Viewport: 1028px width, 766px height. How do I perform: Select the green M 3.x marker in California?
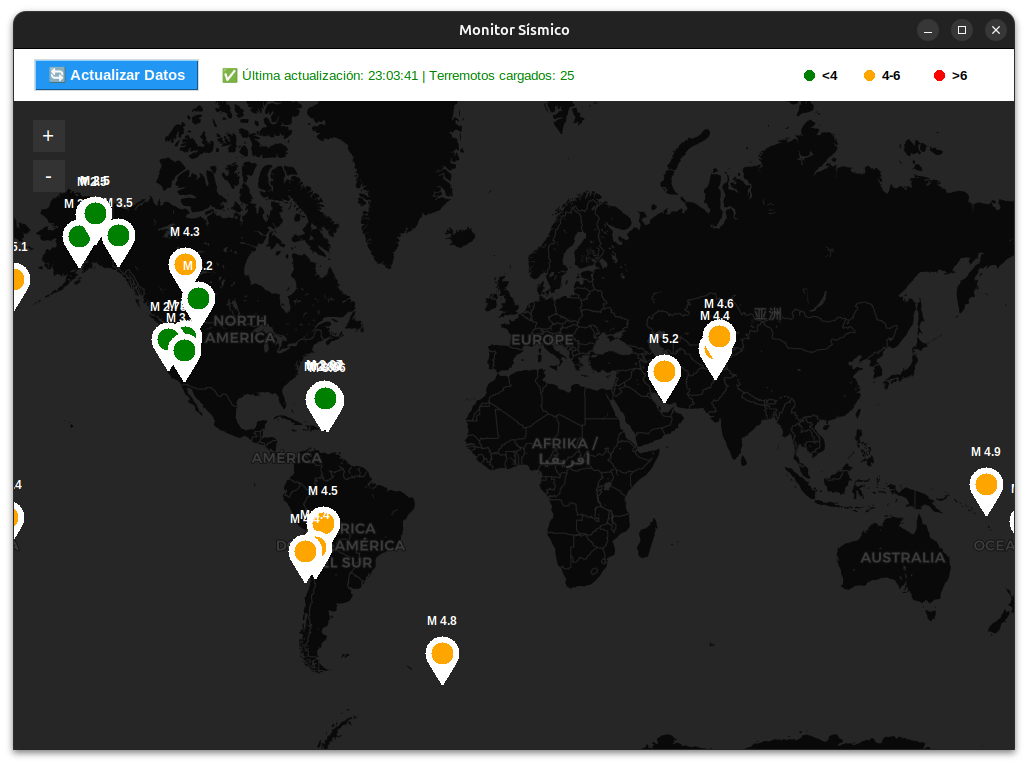(183, 350)
